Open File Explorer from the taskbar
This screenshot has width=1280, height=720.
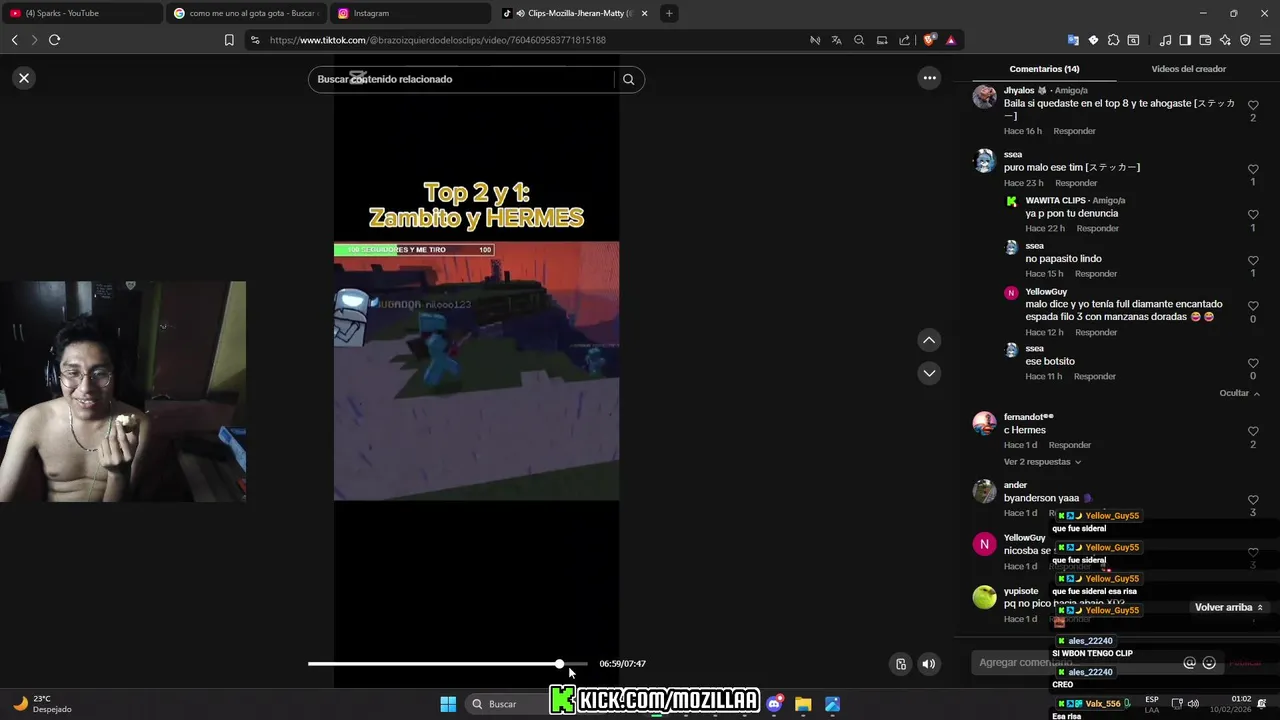(803, 704)
